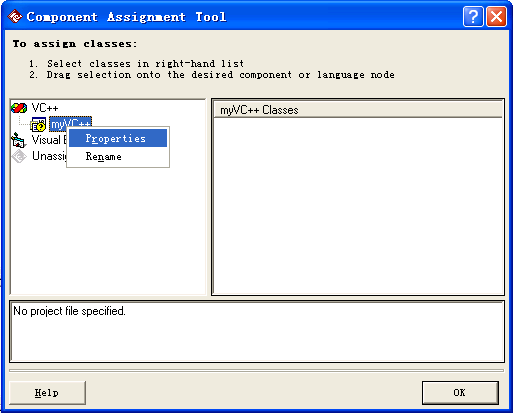The image size is (513, 413).
Task: Select the Unassigned tree node label
Action: click(49, 156)
